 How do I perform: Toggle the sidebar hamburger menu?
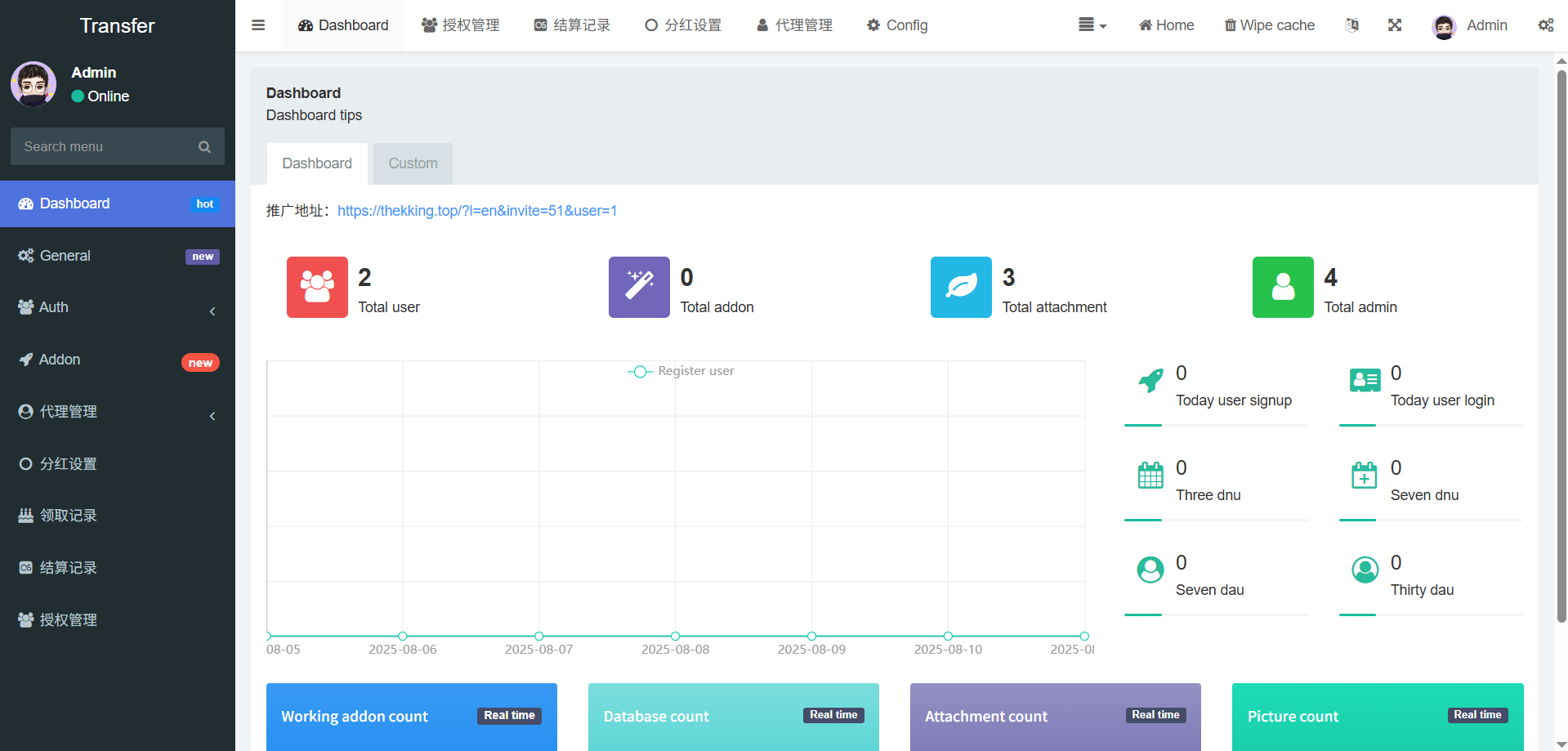258,25
